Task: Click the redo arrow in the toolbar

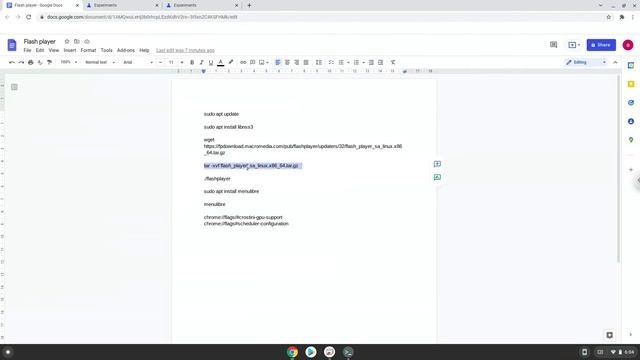Action: (x=21, y=62)
